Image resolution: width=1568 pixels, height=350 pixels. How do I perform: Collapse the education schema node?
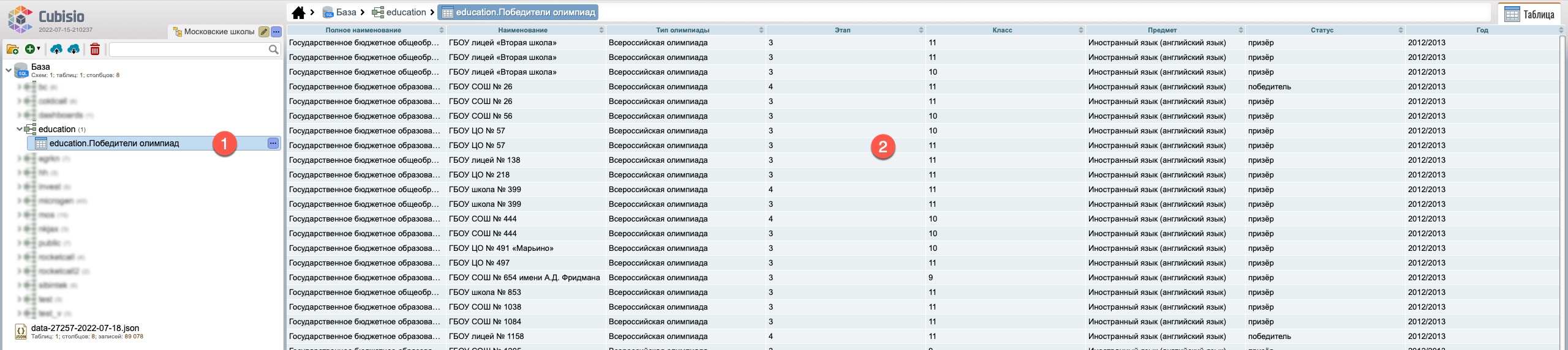(x=19, y=129)
